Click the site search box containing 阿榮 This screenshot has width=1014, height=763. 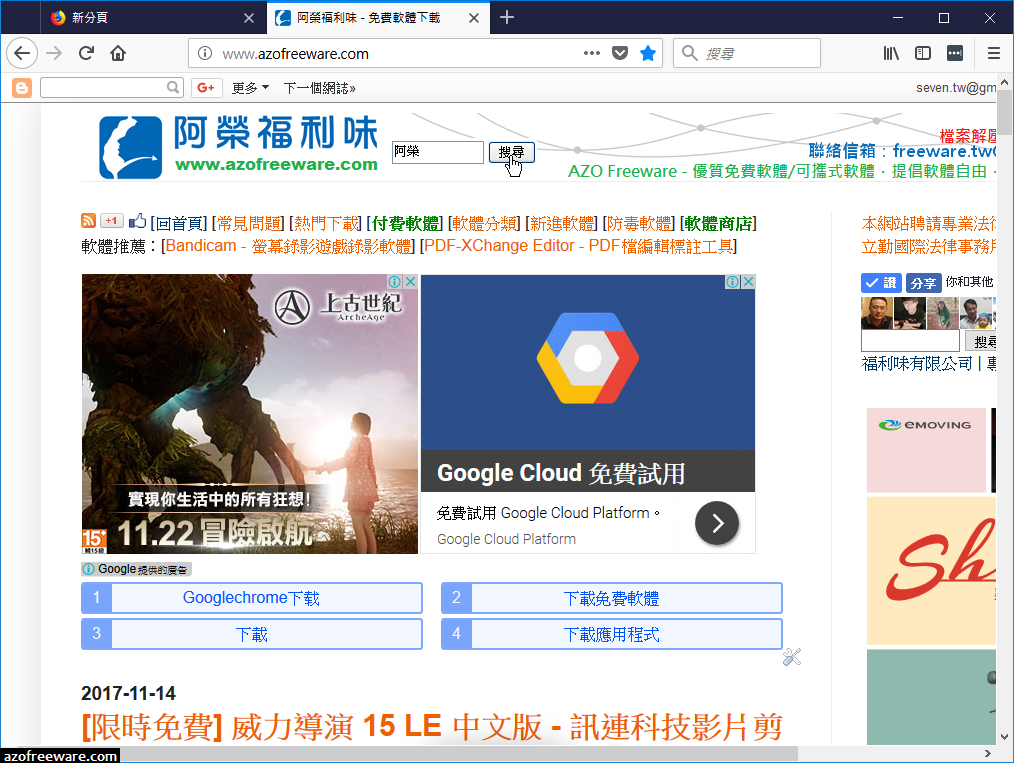point(438,152)
